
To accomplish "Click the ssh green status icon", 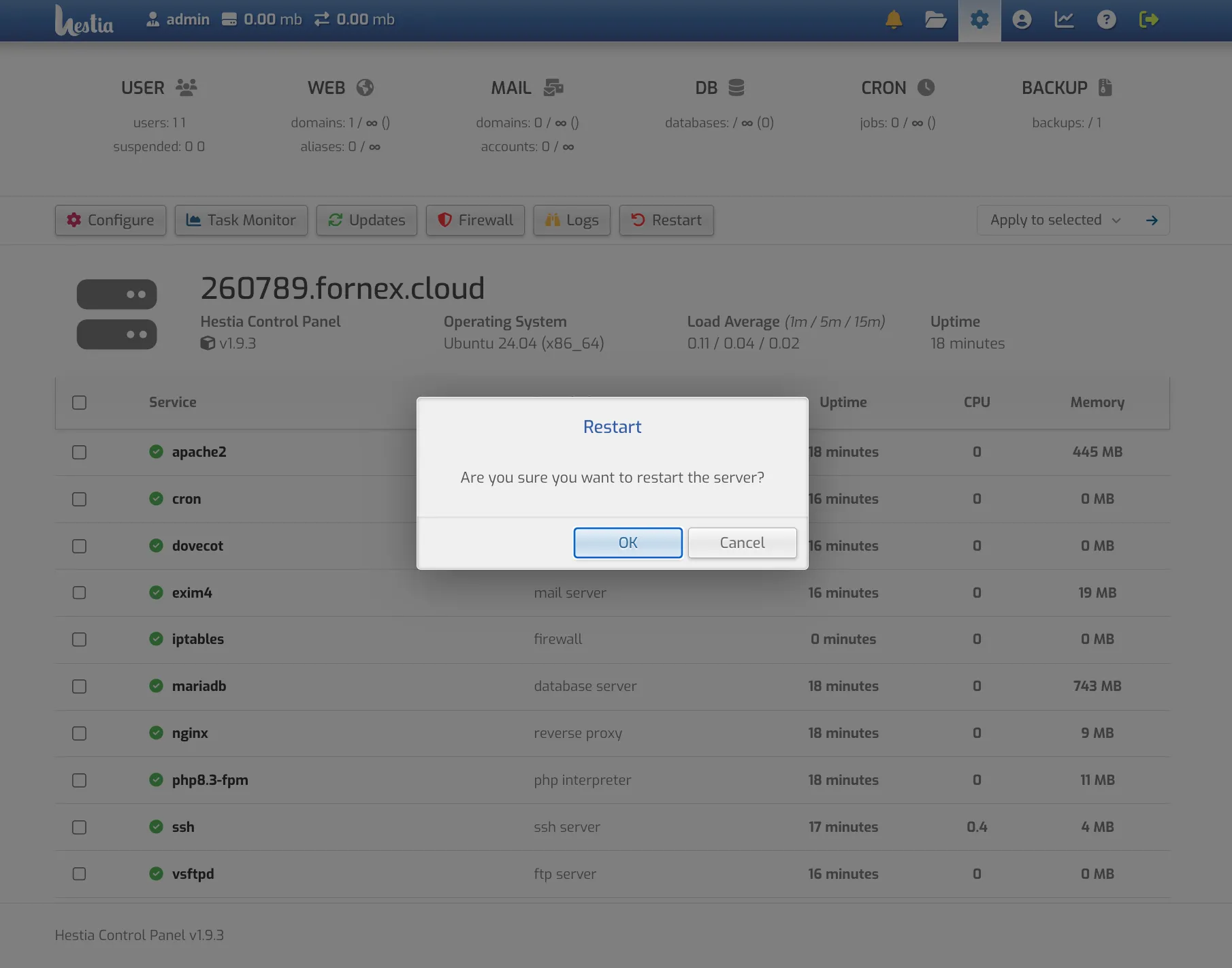I will click(x=156, y=826).
